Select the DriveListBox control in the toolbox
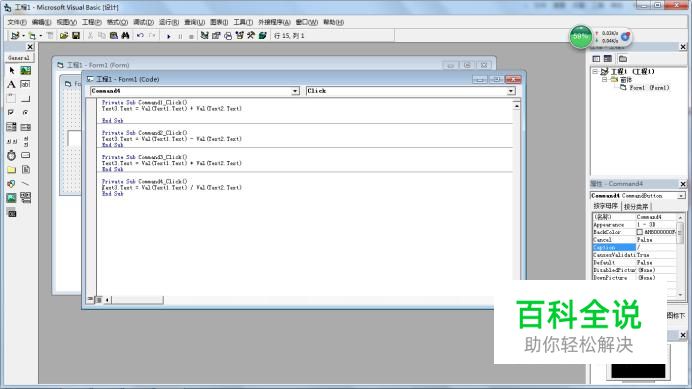This screenshot has height=389, width=692. 26,155
